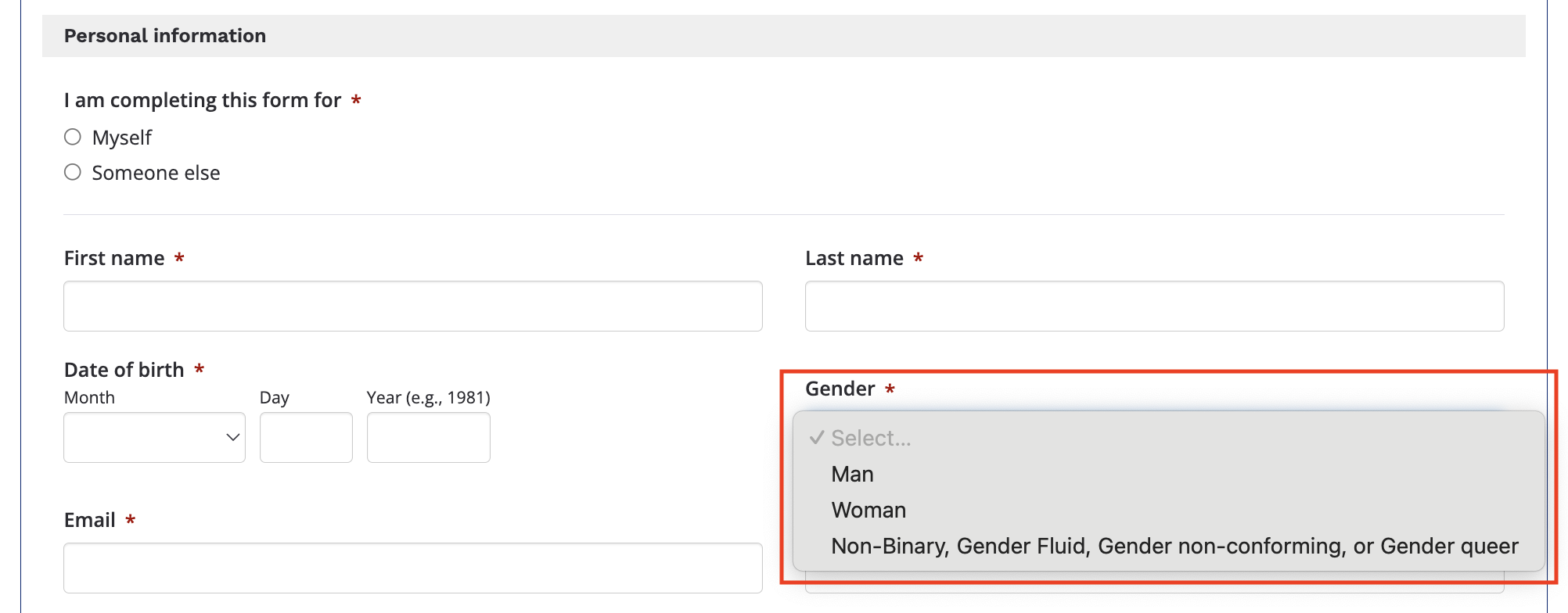This screenshot has width=1568, height=613.
Task: Focus the Email input field
Action: click(x=412, y=568)
